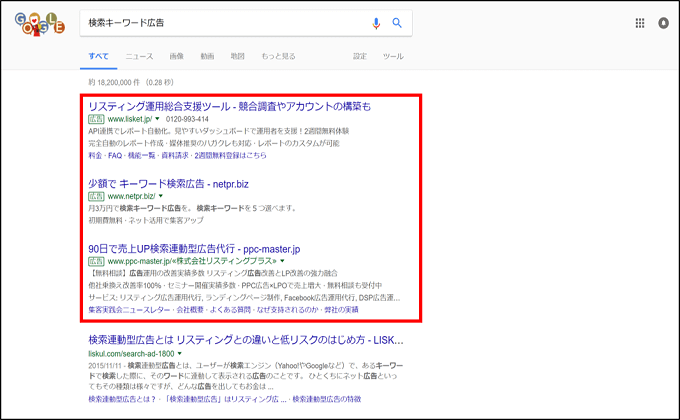Switch to the 地図 tab
The image size is (680, 420).
pos(238,56)
